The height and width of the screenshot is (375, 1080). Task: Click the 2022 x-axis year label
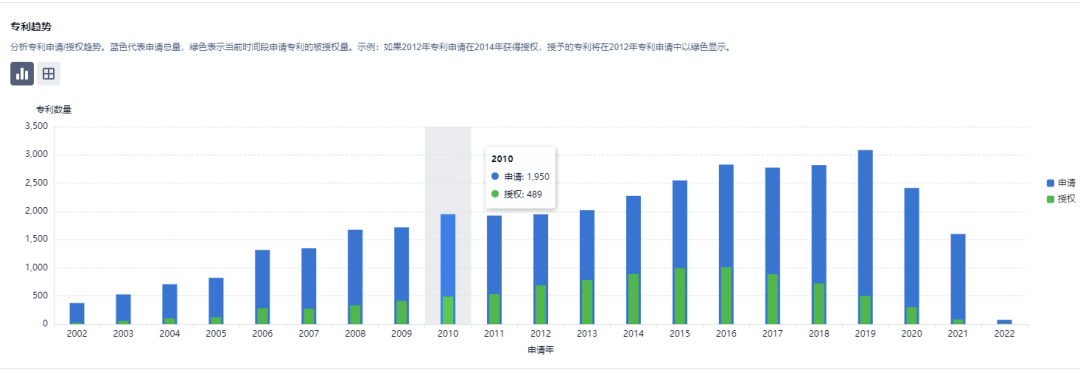pos(1004,334)
